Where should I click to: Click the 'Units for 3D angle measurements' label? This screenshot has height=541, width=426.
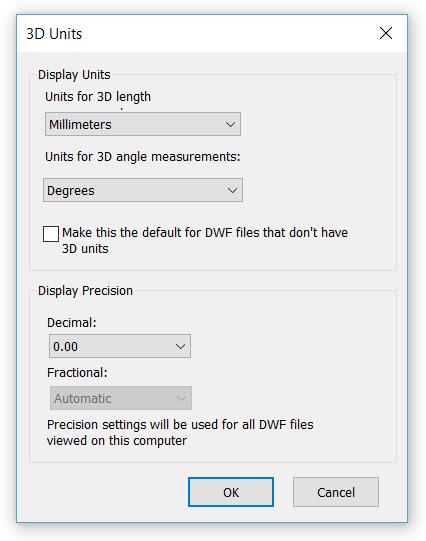point(143,157)
